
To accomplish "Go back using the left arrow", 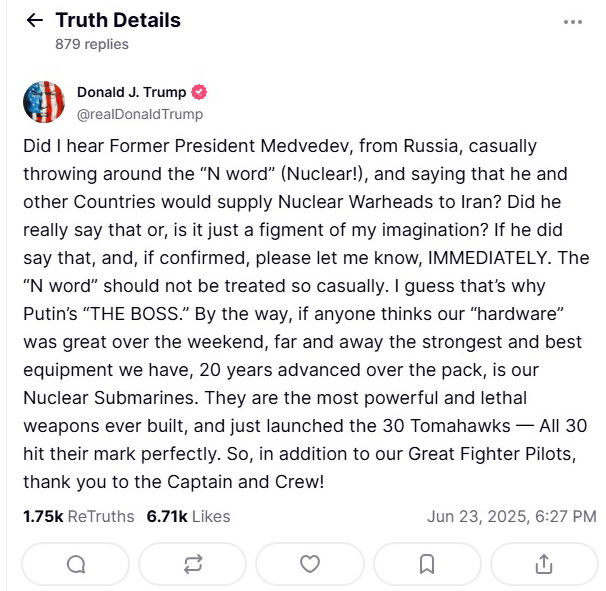I will click(x=35, y=20).
